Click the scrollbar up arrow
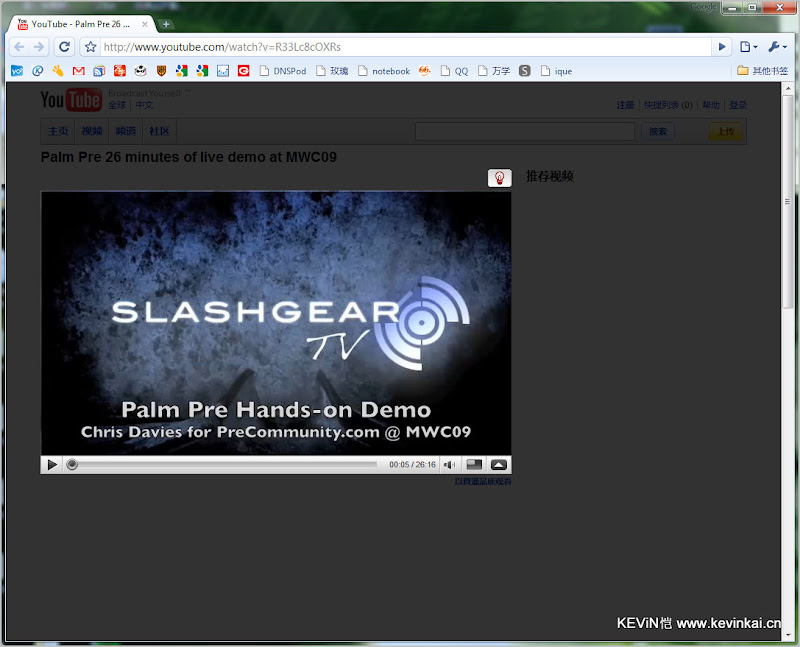The image size is (800, 647). pyautogui.click(x=788, y=88)
